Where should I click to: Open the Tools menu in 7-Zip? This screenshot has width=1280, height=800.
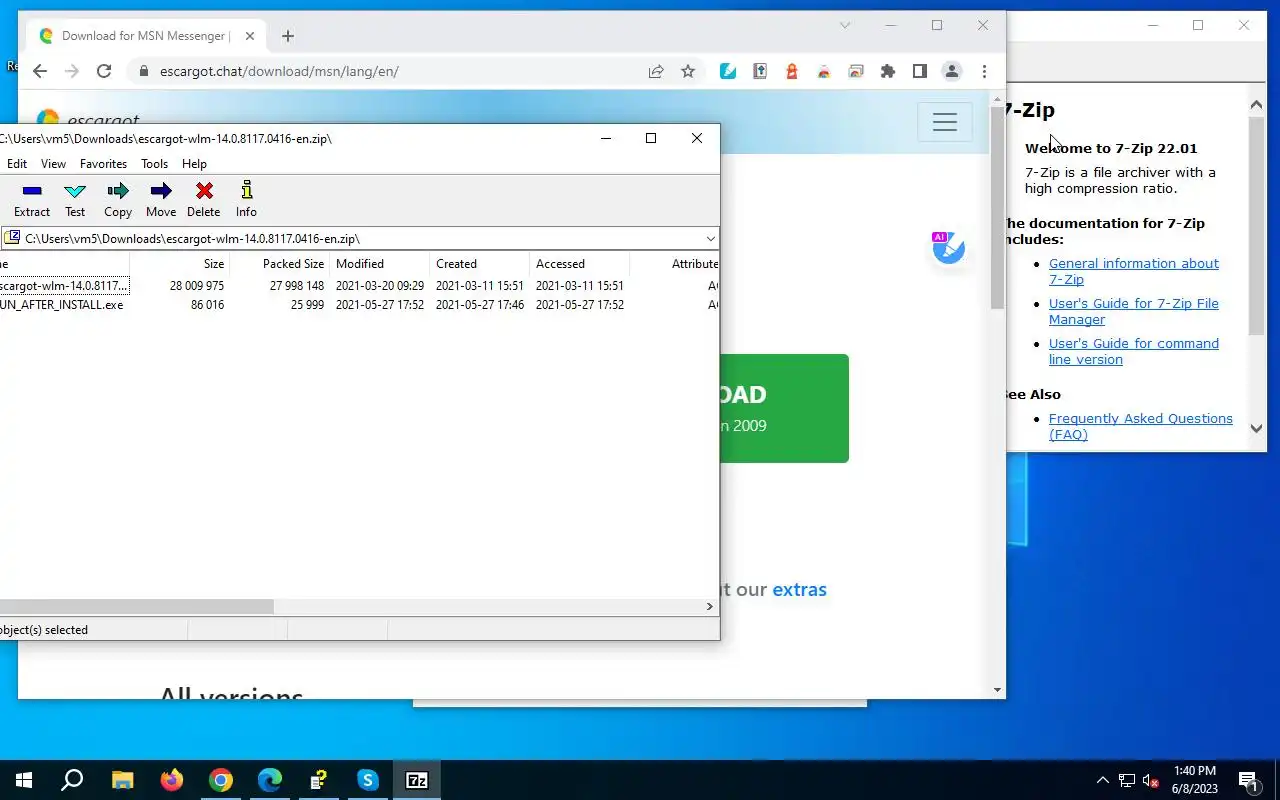[154, 164]
